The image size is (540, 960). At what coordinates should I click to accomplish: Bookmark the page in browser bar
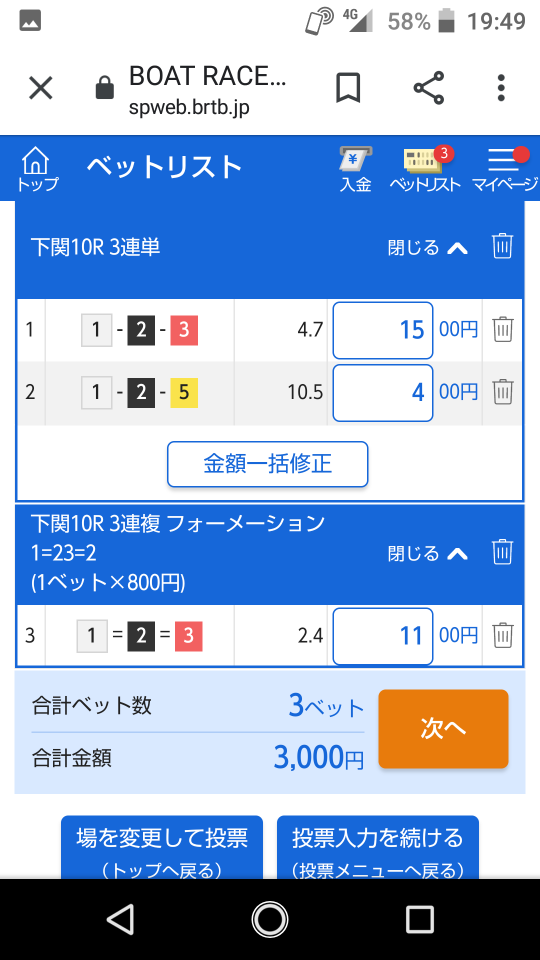[348, 88]
